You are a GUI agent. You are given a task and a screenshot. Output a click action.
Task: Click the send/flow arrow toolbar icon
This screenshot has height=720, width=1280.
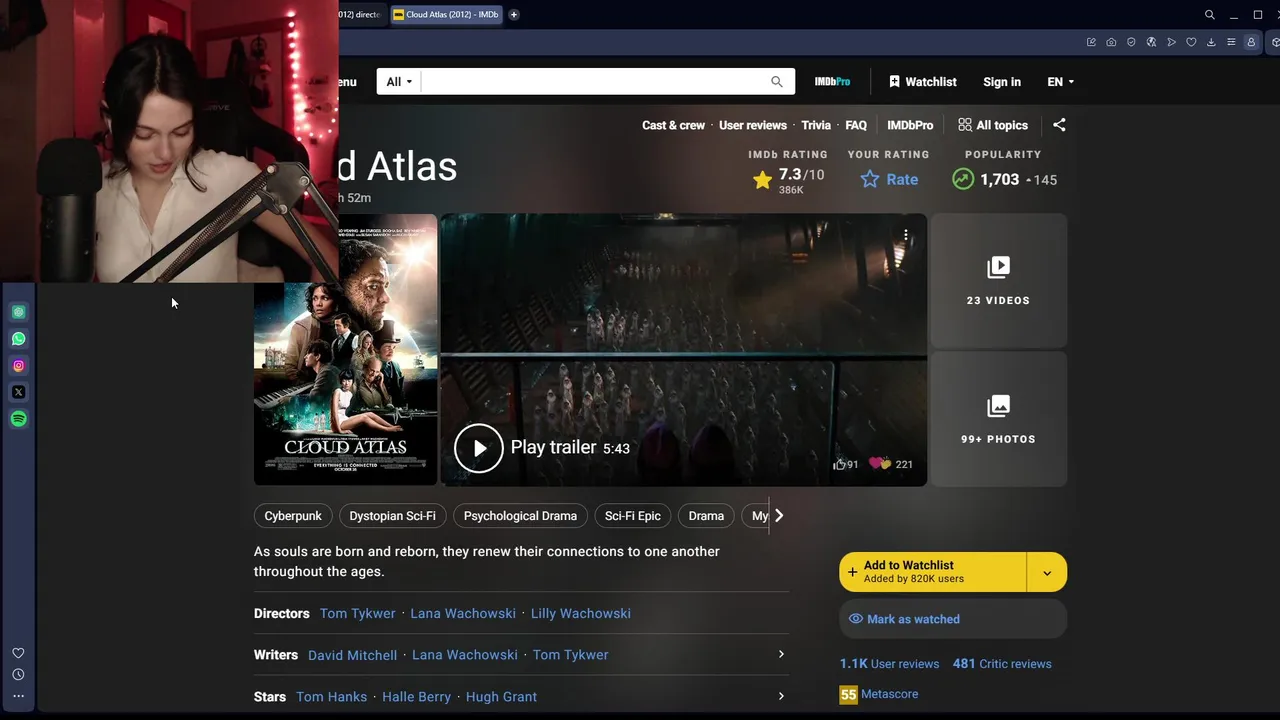(x=1171, y=42)
